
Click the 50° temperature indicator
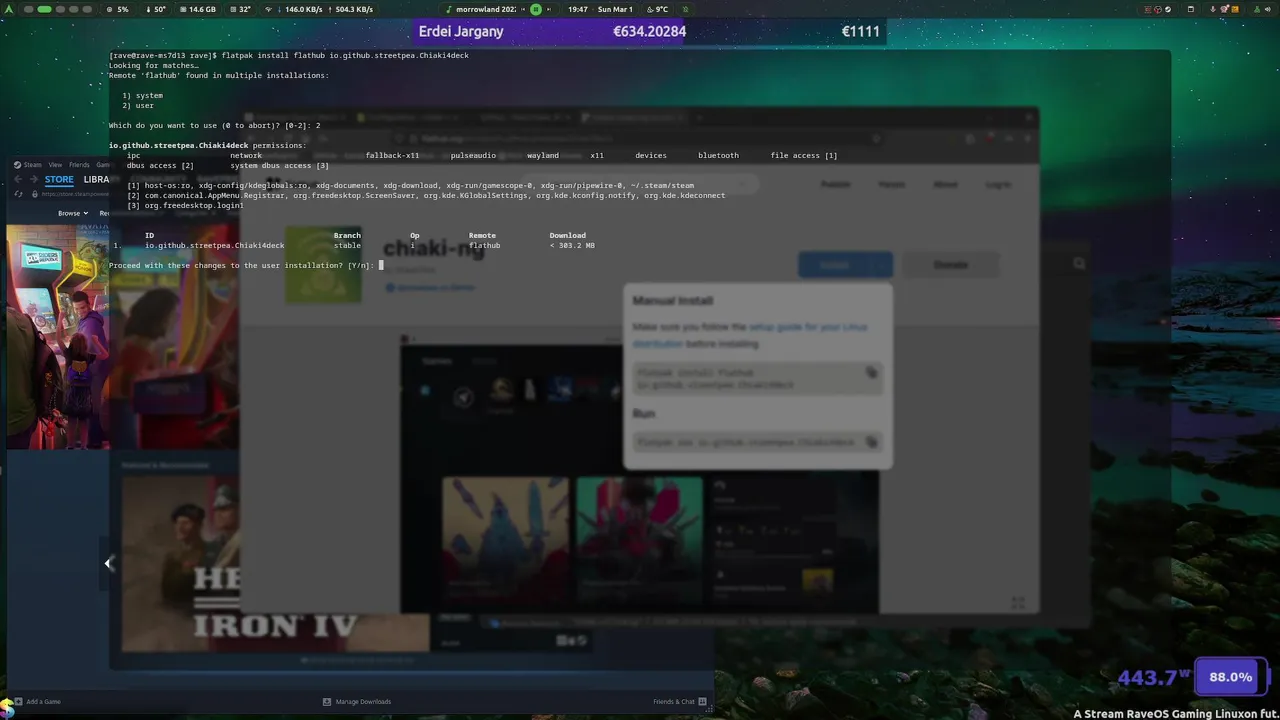coord(154,9)
